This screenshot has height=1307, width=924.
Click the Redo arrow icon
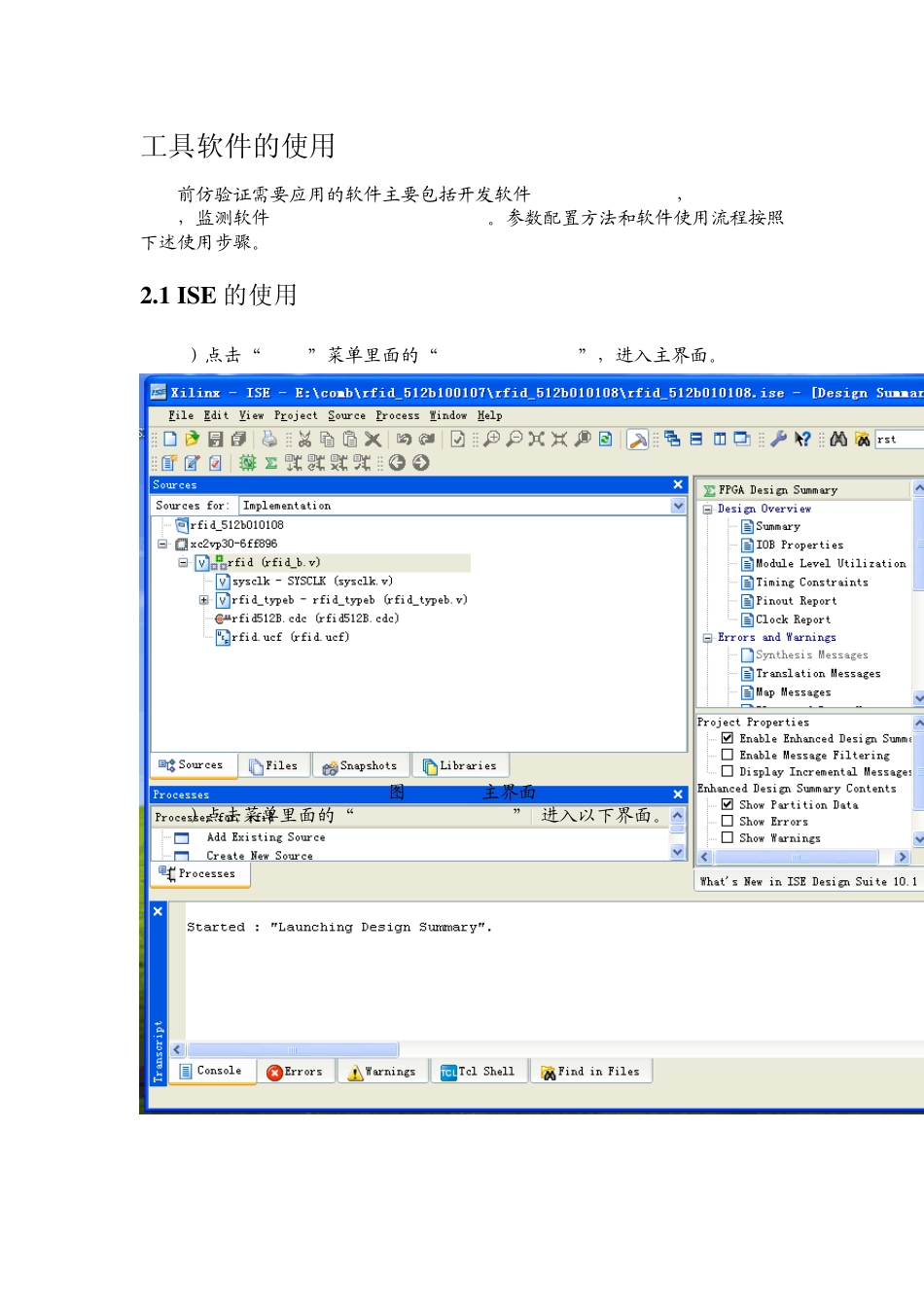click(426, 440)
